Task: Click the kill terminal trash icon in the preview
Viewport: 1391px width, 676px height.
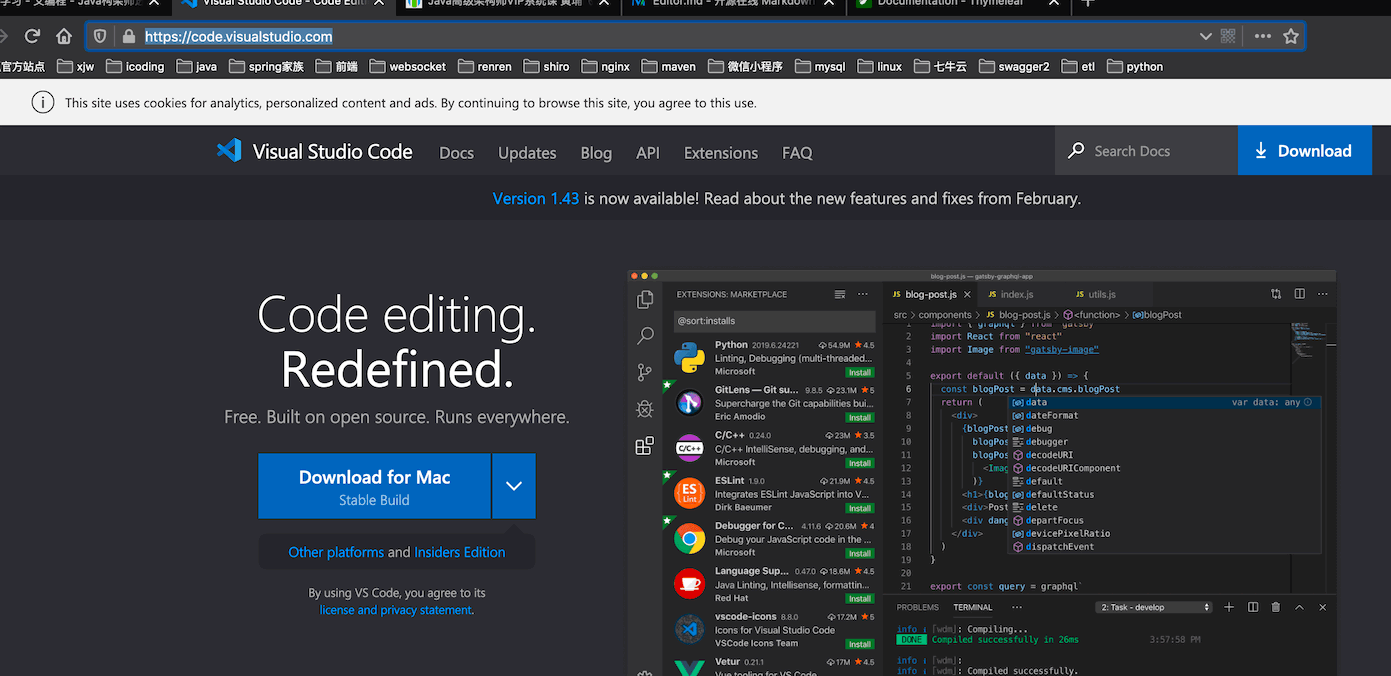Action: [1276, 607]
